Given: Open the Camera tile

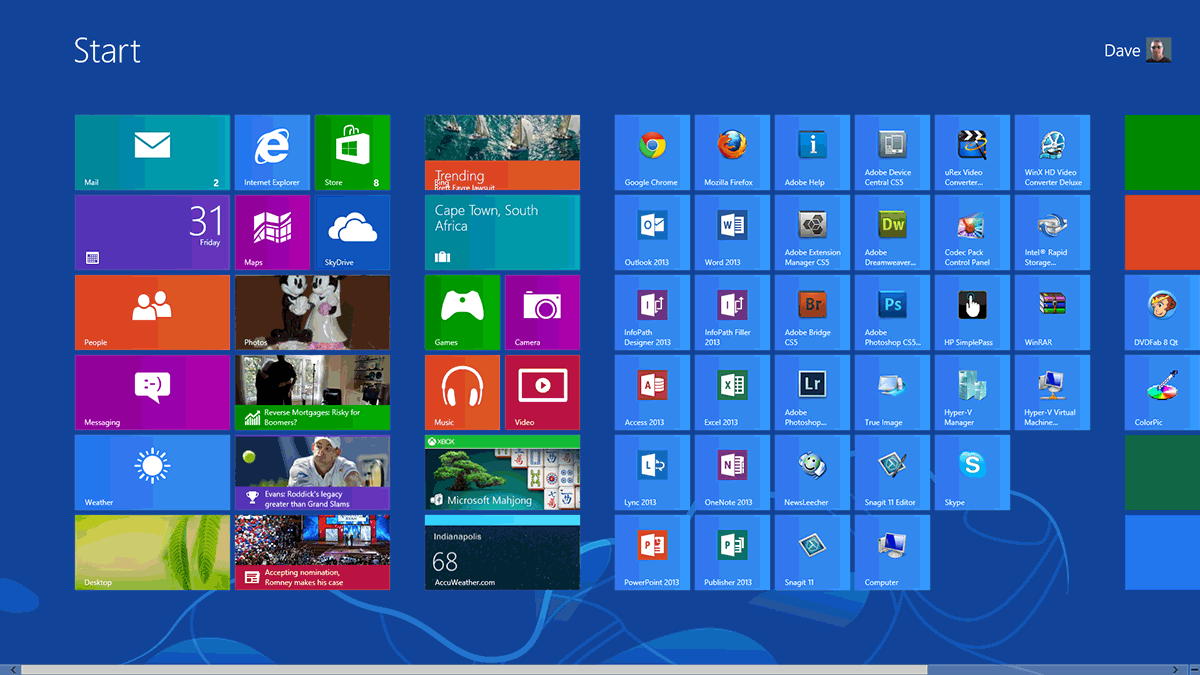Looking at the screenshot, I should [542, 312].
